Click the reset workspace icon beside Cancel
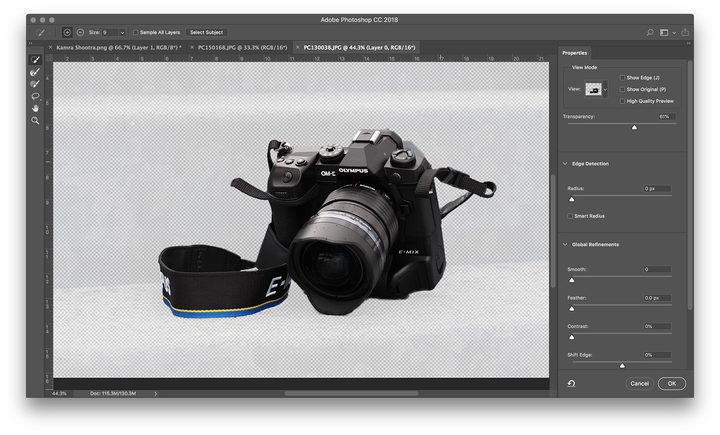The height and width of the screenshot is (435, 720). pos(571,383)
